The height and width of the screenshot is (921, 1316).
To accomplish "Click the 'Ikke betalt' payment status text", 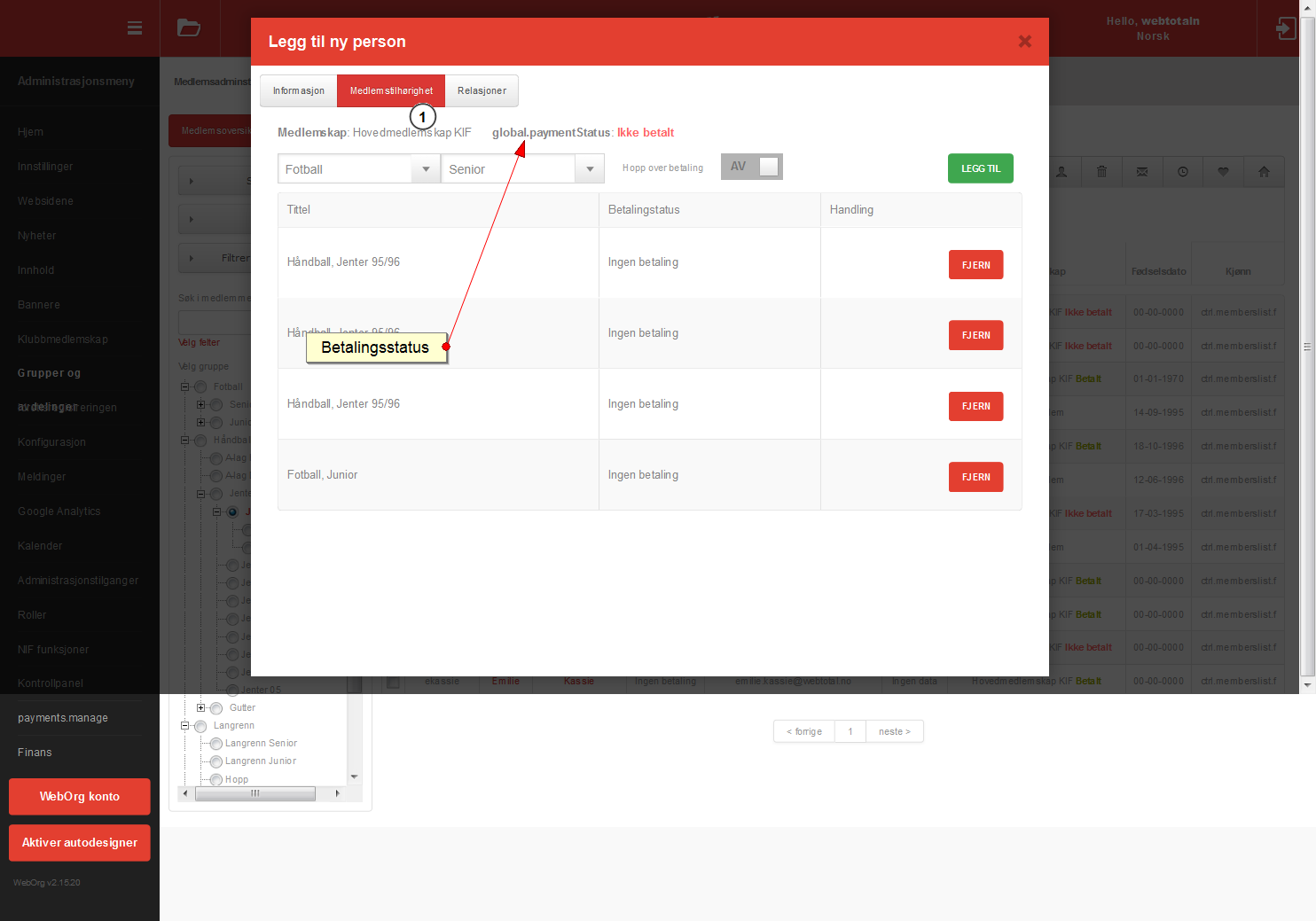I will pyautogui.click(x=646, y=133).
